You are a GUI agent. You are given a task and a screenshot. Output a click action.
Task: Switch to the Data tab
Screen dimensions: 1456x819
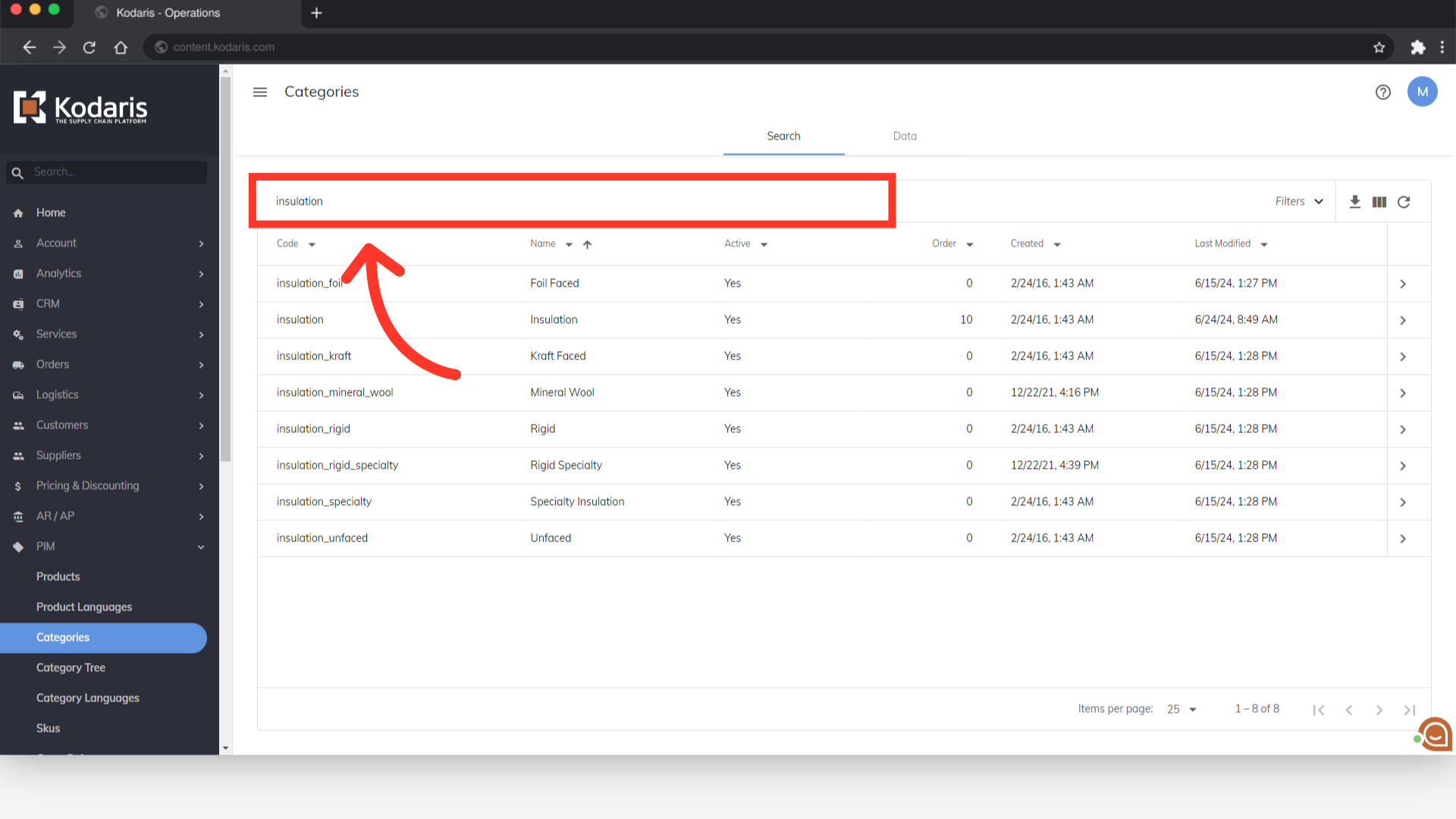[x=905, y=136]
